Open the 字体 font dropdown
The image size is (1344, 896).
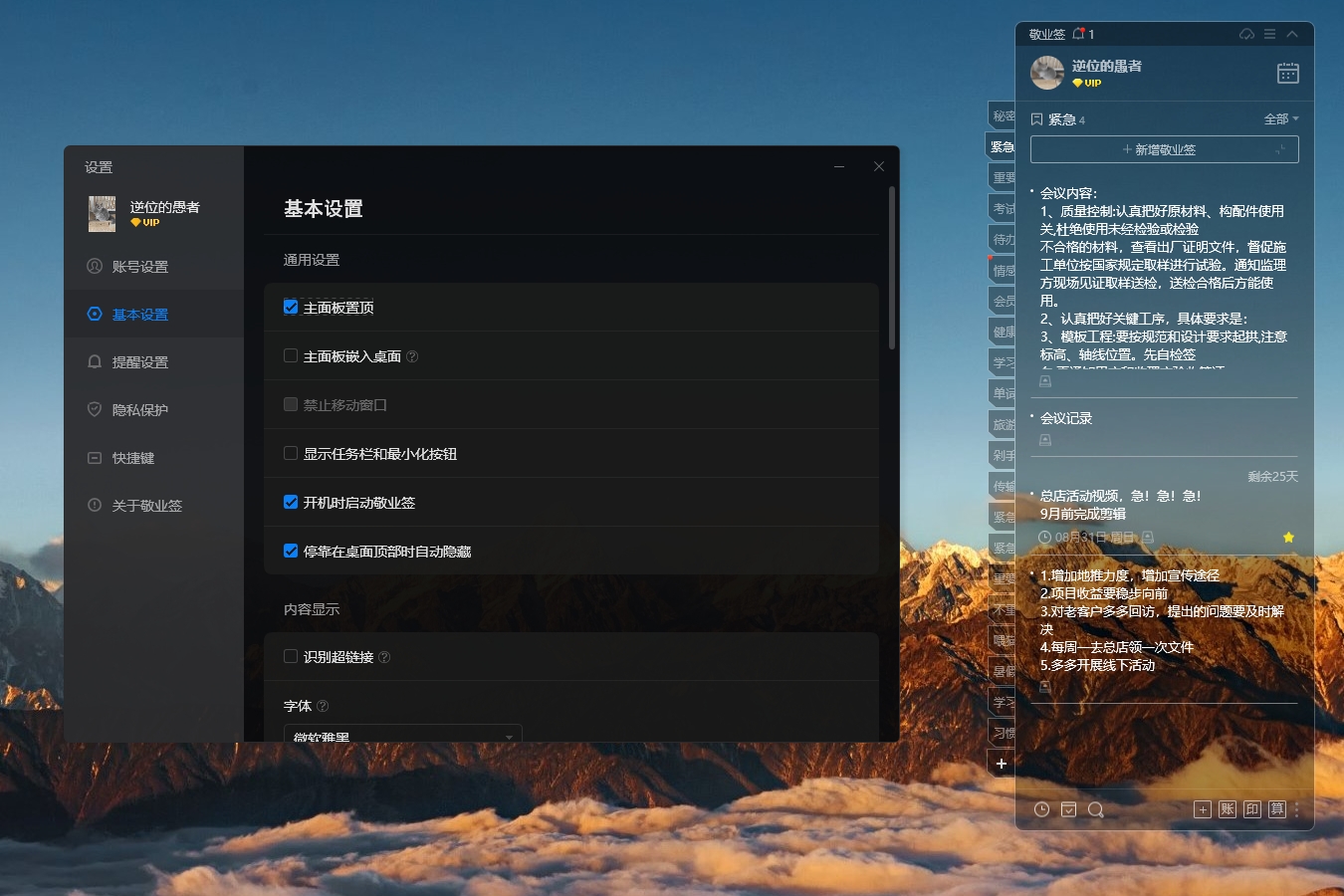tap(403, 733)
